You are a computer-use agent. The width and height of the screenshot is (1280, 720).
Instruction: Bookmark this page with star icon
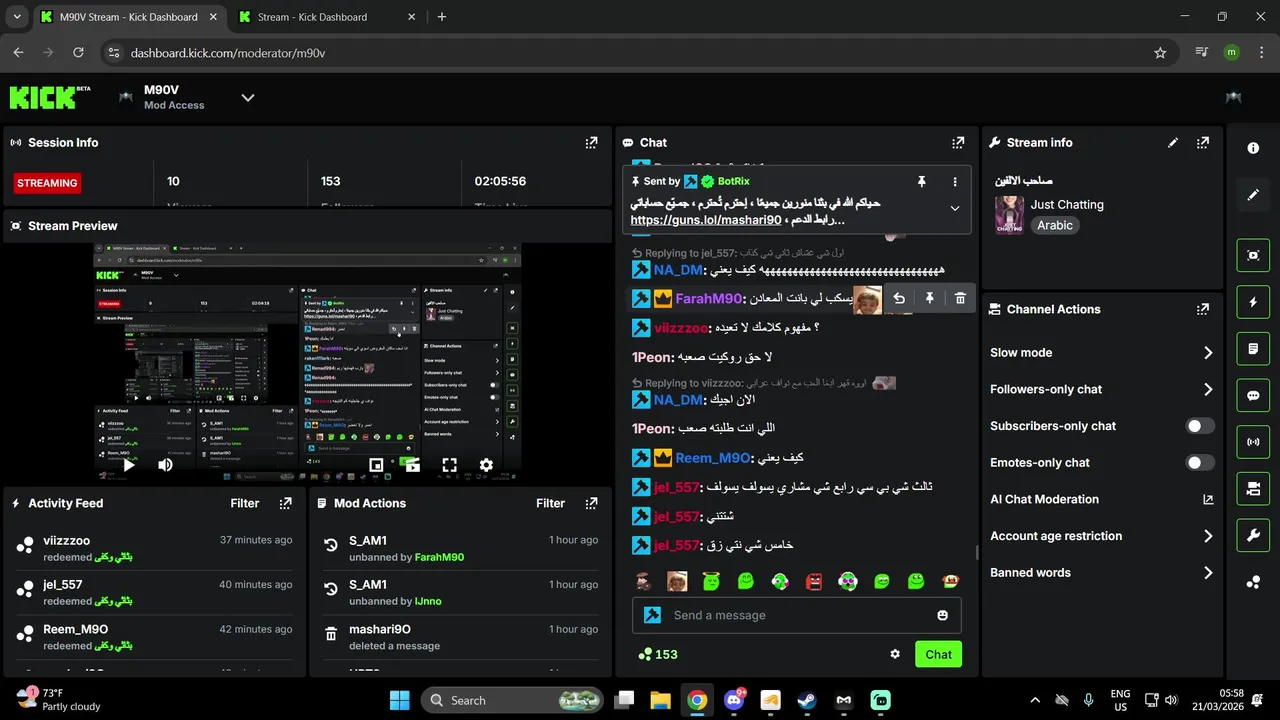click(1160, 53)
